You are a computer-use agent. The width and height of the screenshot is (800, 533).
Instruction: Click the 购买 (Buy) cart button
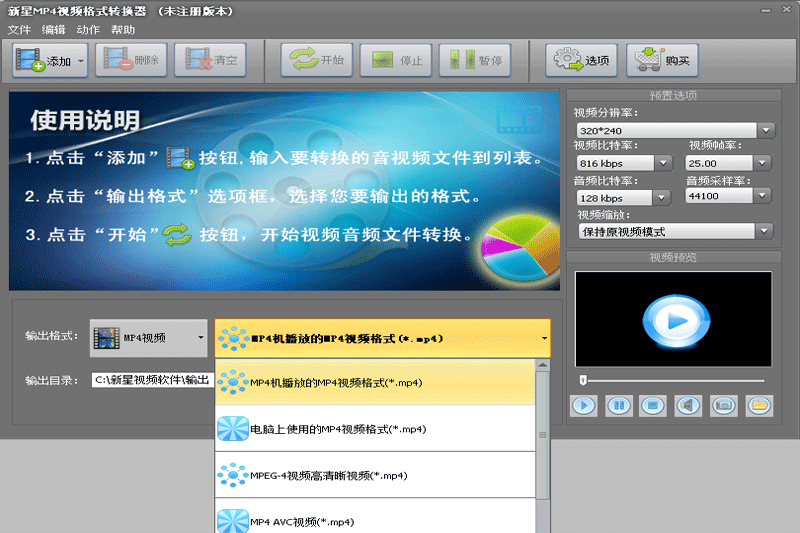662,60
